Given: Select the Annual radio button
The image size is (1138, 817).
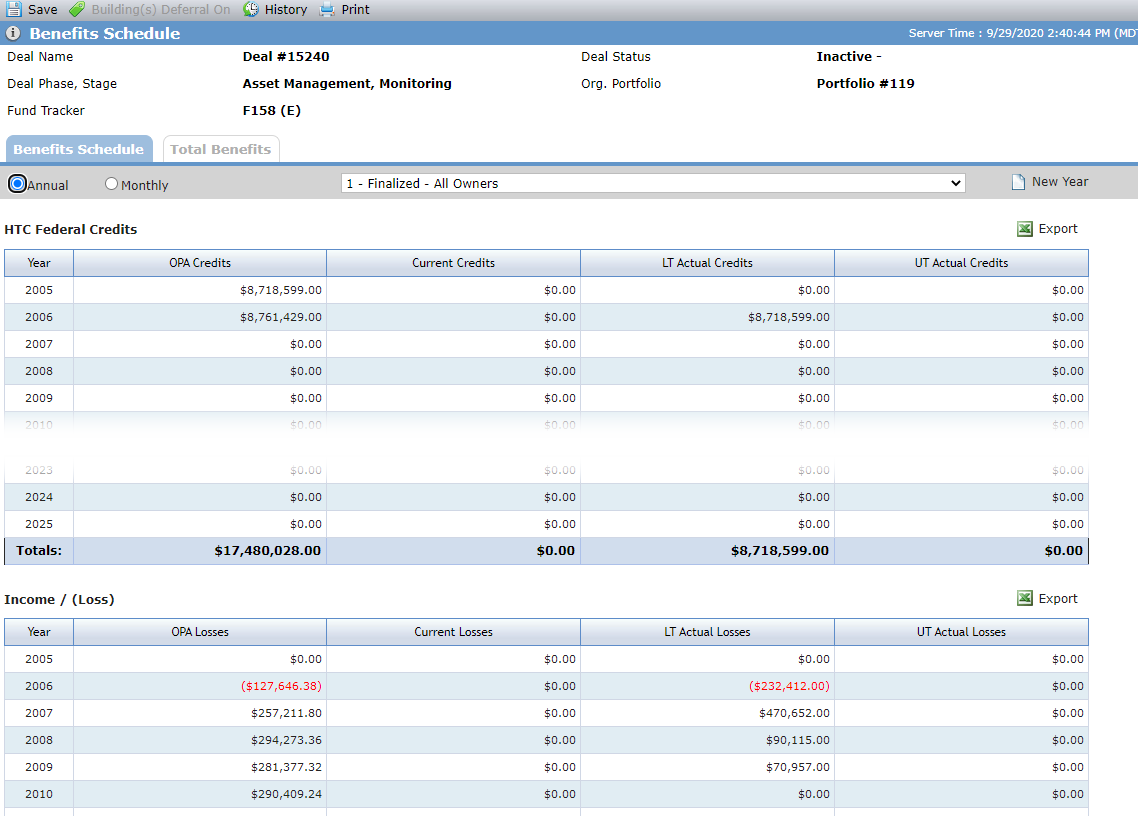Looking at the screenshot, I should pyautogui.click(x=17, y=184).
